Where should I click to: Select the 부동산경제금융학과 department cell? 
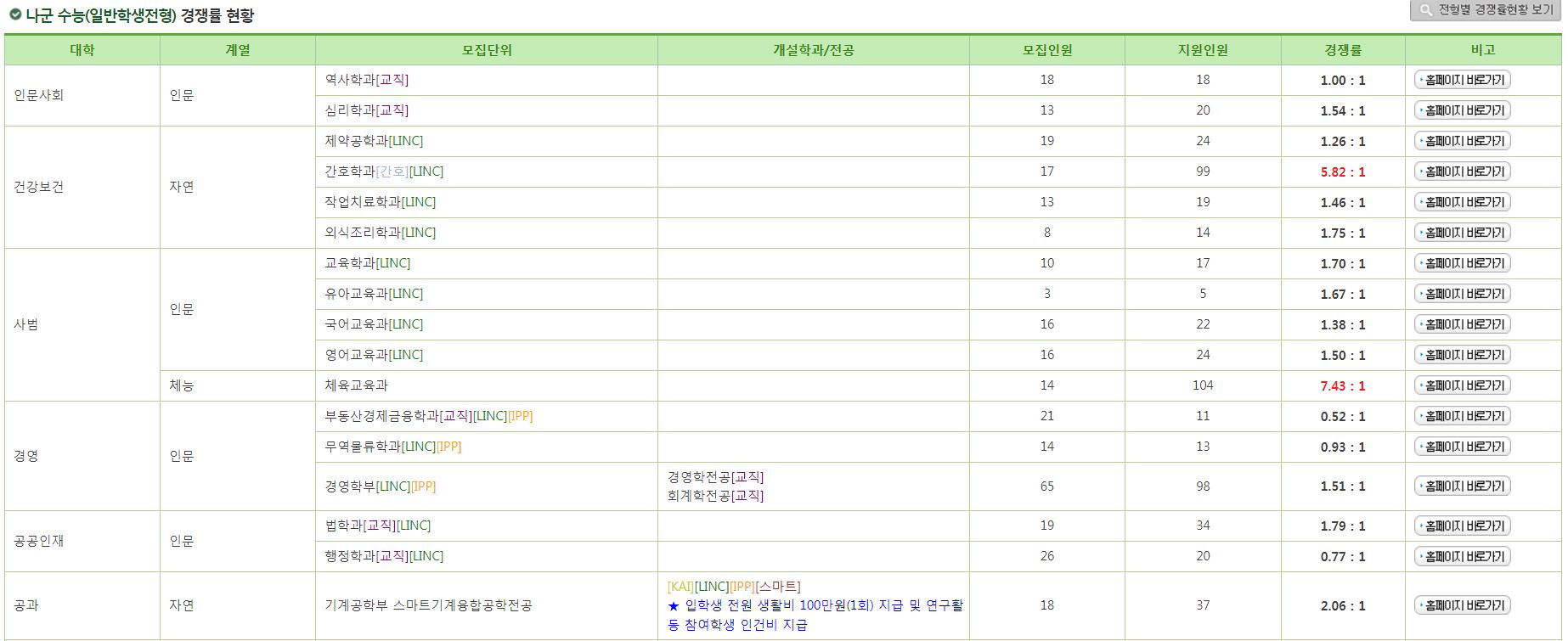[x=487, y=416]
